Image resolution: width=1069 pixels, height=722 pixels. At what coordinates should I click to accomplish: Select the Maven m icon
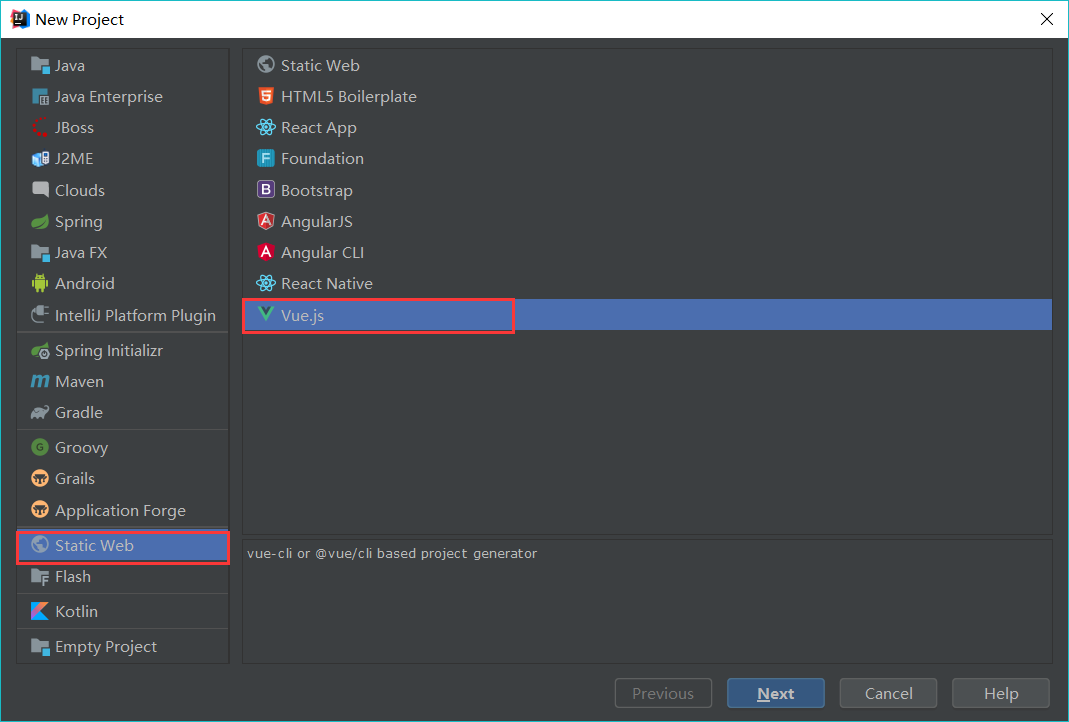[40, 382]
